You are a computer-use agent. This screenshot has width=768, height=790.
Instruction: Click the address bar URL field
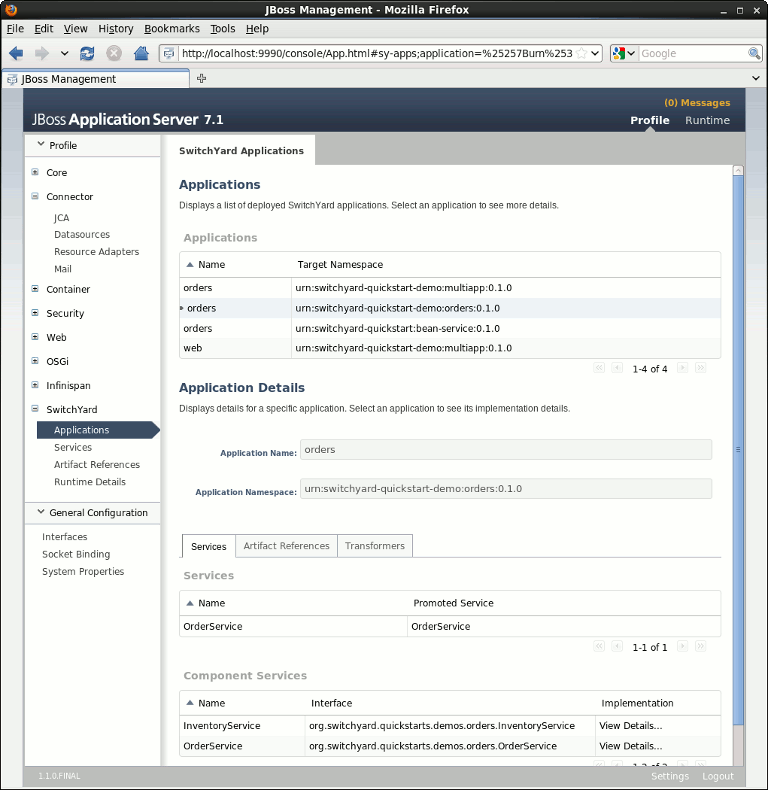(377, 53)
